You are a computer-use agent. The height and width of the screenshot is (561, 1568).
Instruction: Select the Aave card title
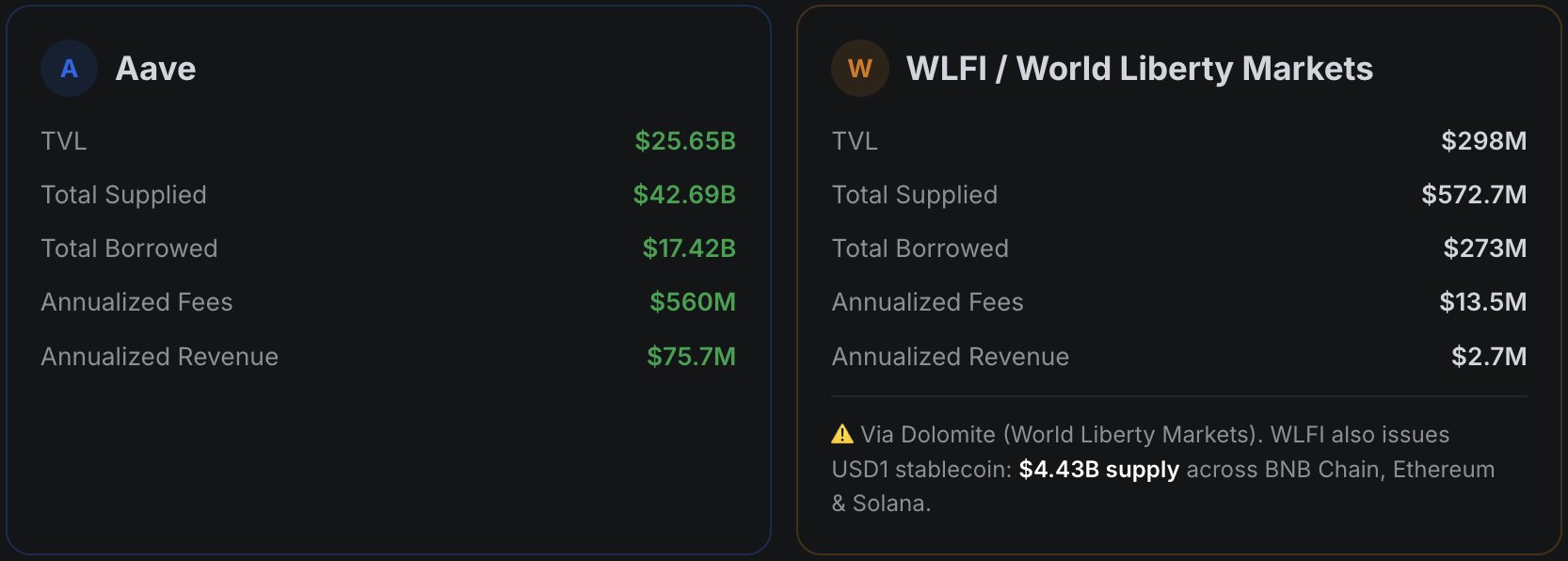pos(155,69)
